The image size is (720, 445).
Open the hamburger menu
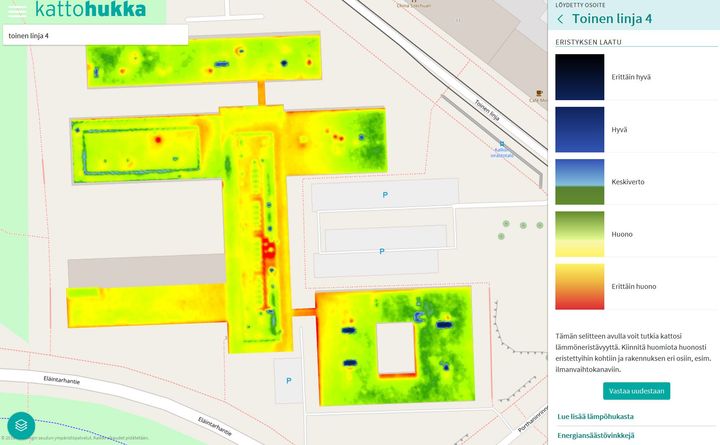[x=17, y=10]
